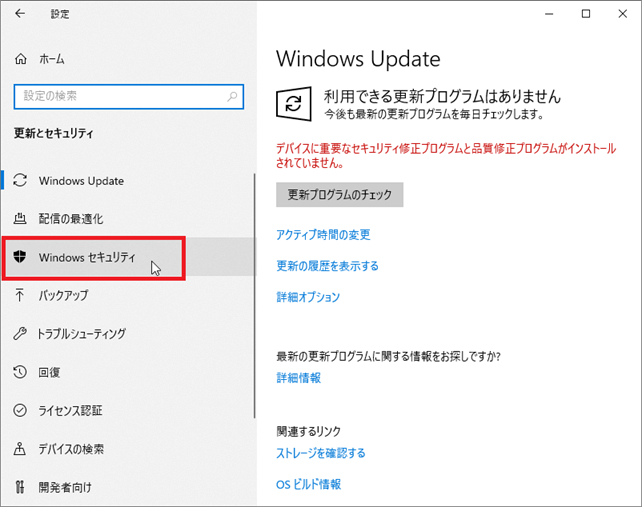Screen dimensions: 642x507
Task: Click the activation (ライセンス認証) checkmark icon
Action: click(x=20, y=410)
